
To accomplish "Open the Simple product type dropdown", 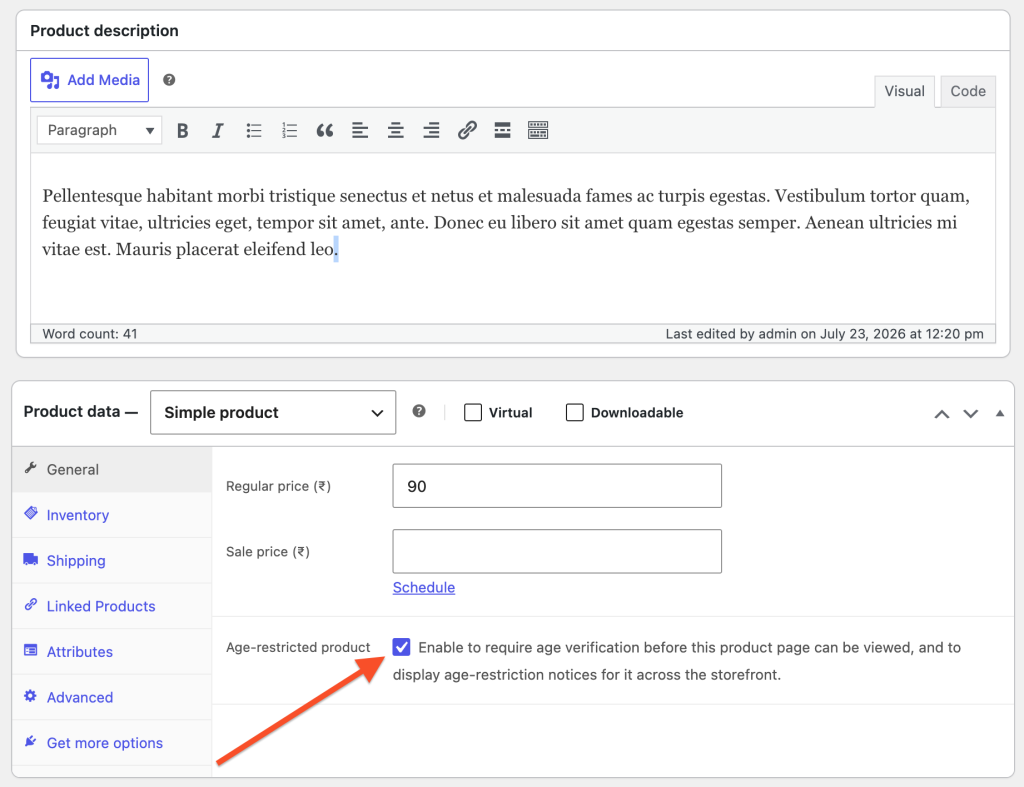I will pos(273,412).
